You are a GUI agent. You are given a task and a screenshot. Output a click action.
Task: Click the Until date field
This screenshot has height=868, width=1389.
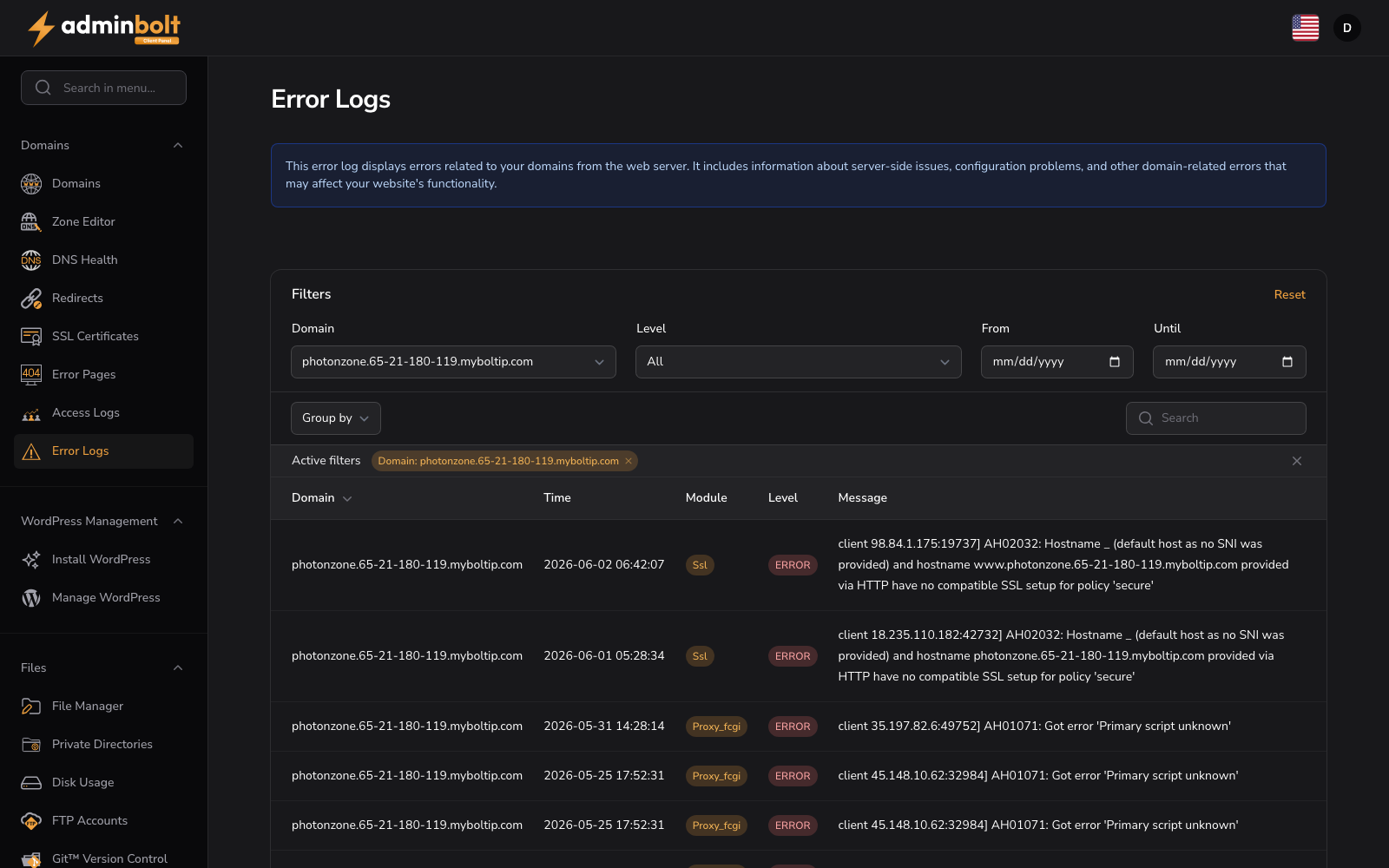point(1229,362)
